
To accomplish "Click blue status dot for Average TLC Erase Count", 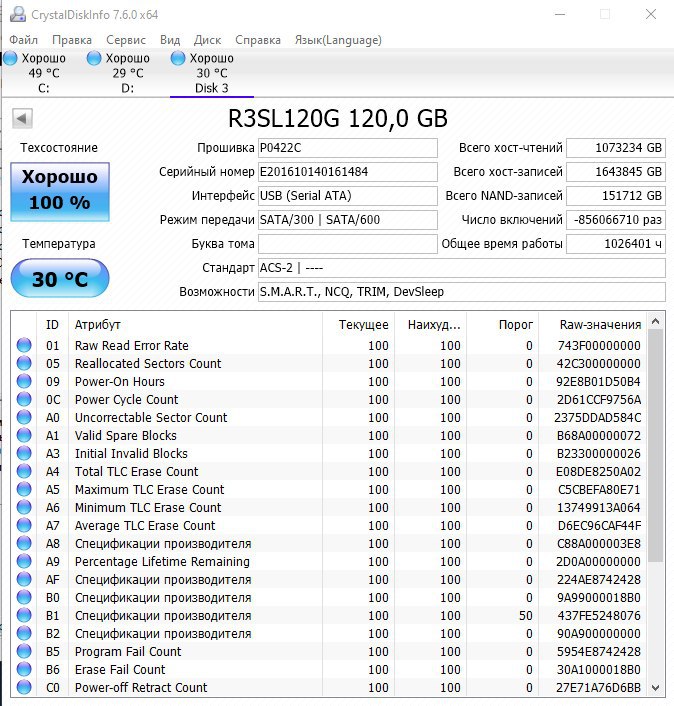I will [24, 525].
